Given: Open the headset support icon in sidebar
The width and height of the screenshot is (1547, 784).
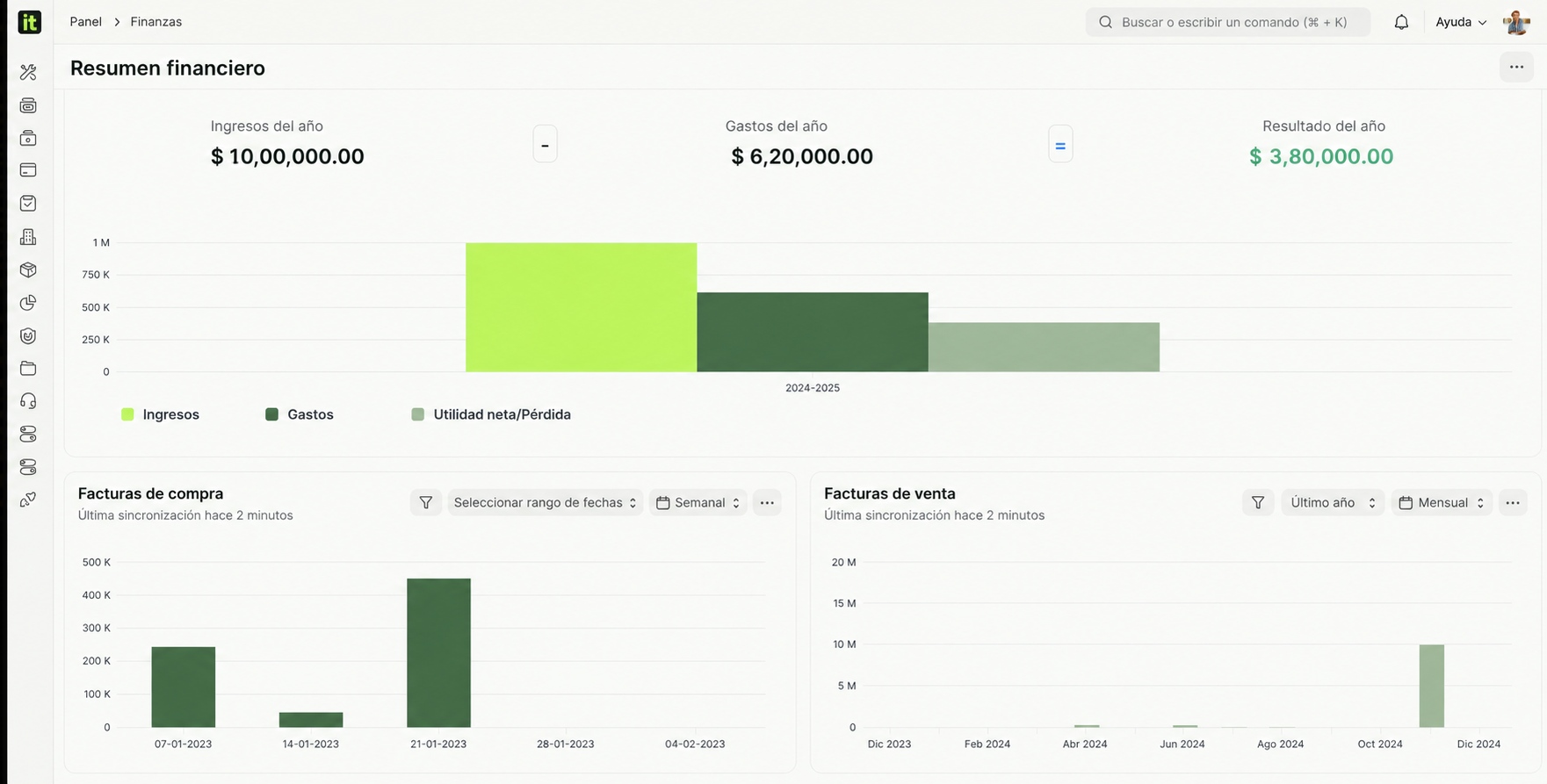Looking at the screenshot, I should pyautogui.click(x=28, y=401).
